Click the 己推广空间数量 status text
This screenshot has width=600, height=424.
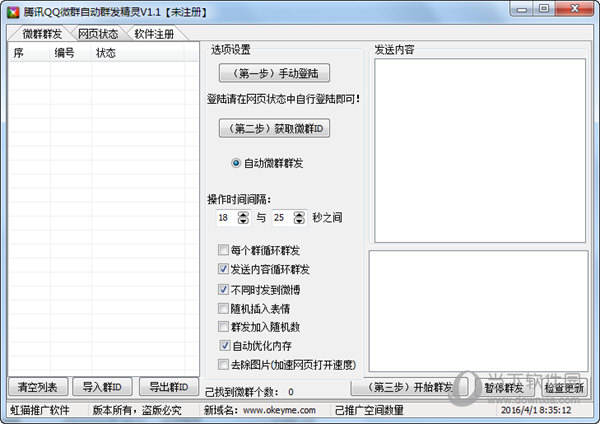[369, 410]
